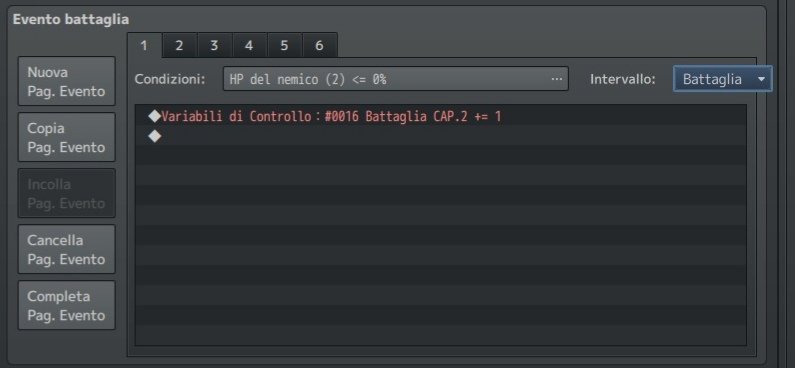
Task: Click the Intervallo label
Action: coord(623,80)
